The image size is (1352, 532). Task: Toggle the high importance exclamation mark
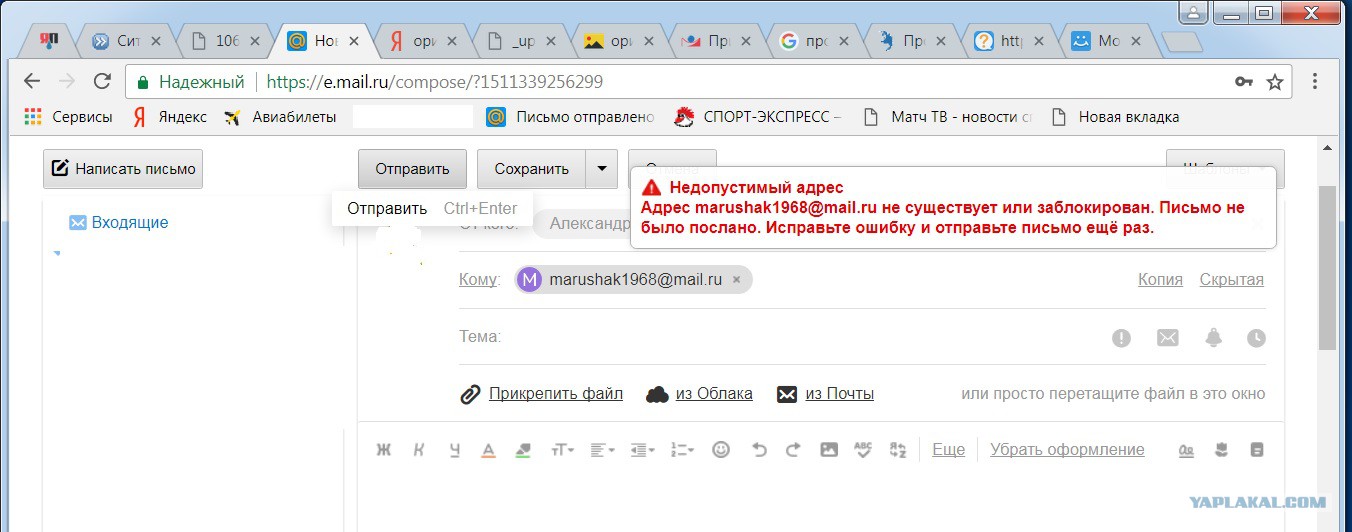tap(1122, 338)
